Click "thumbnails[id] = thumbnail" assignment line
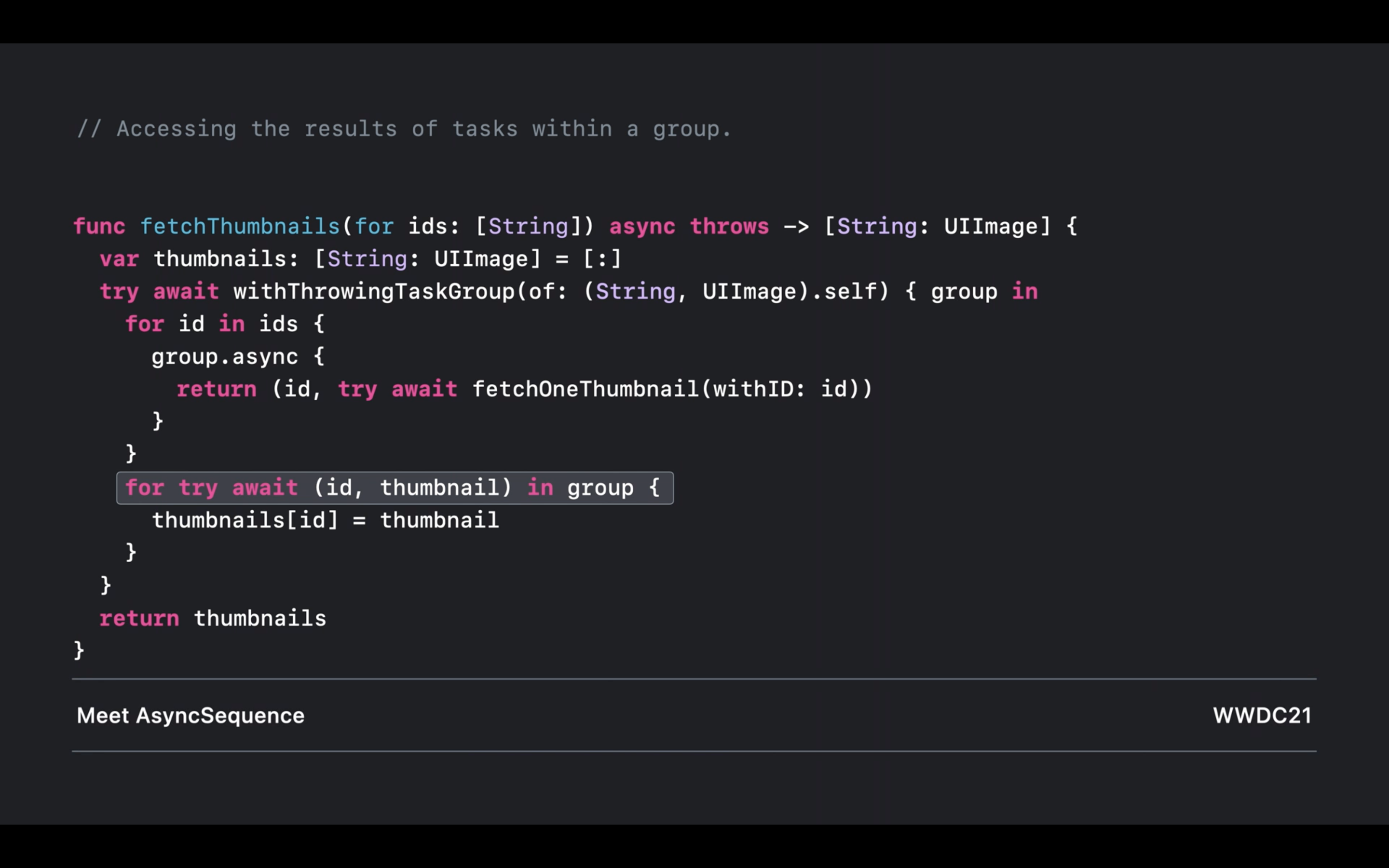 tap(326, 520)
